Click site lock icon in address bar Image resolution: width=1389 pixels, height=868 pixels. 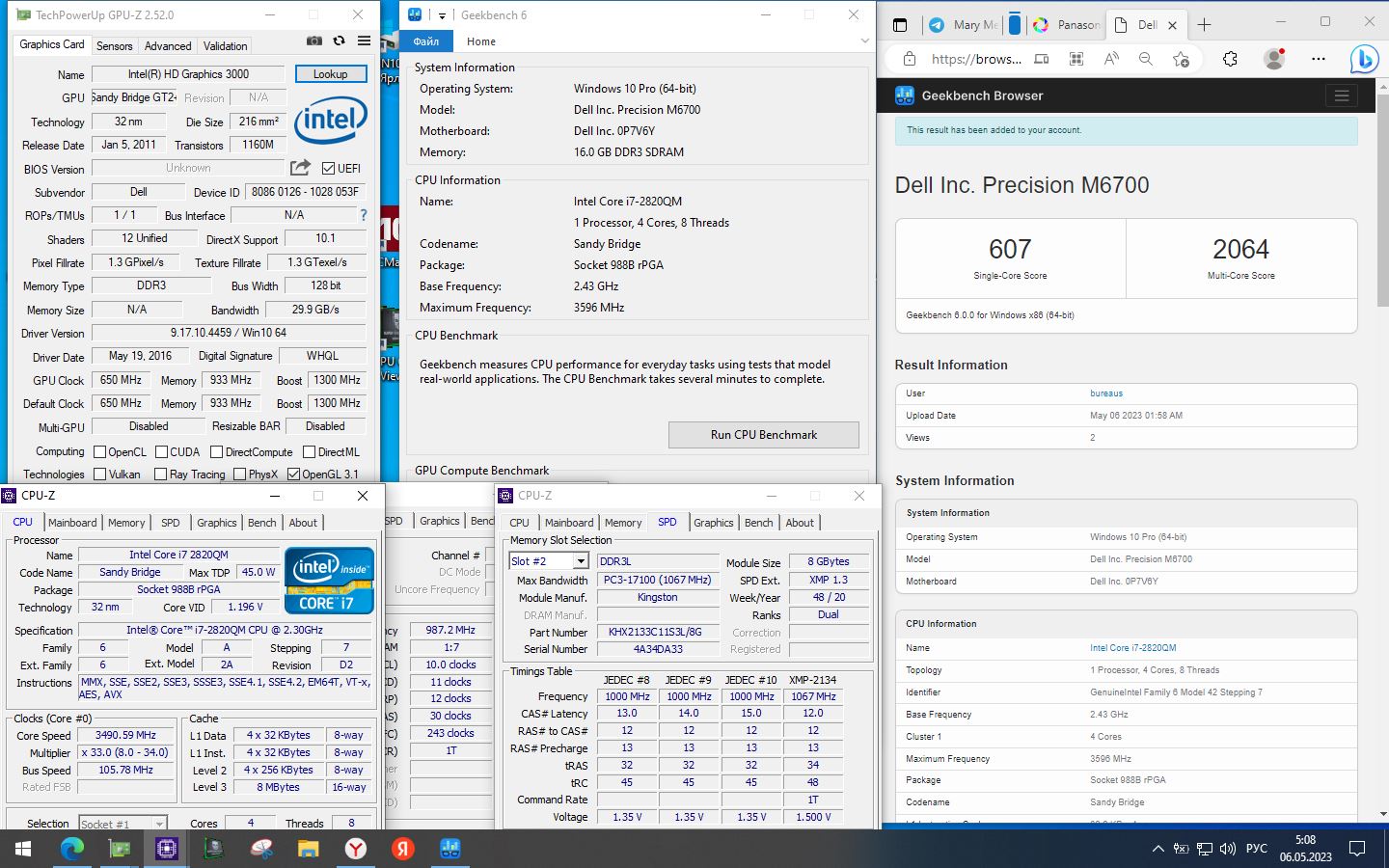point(909,59)
